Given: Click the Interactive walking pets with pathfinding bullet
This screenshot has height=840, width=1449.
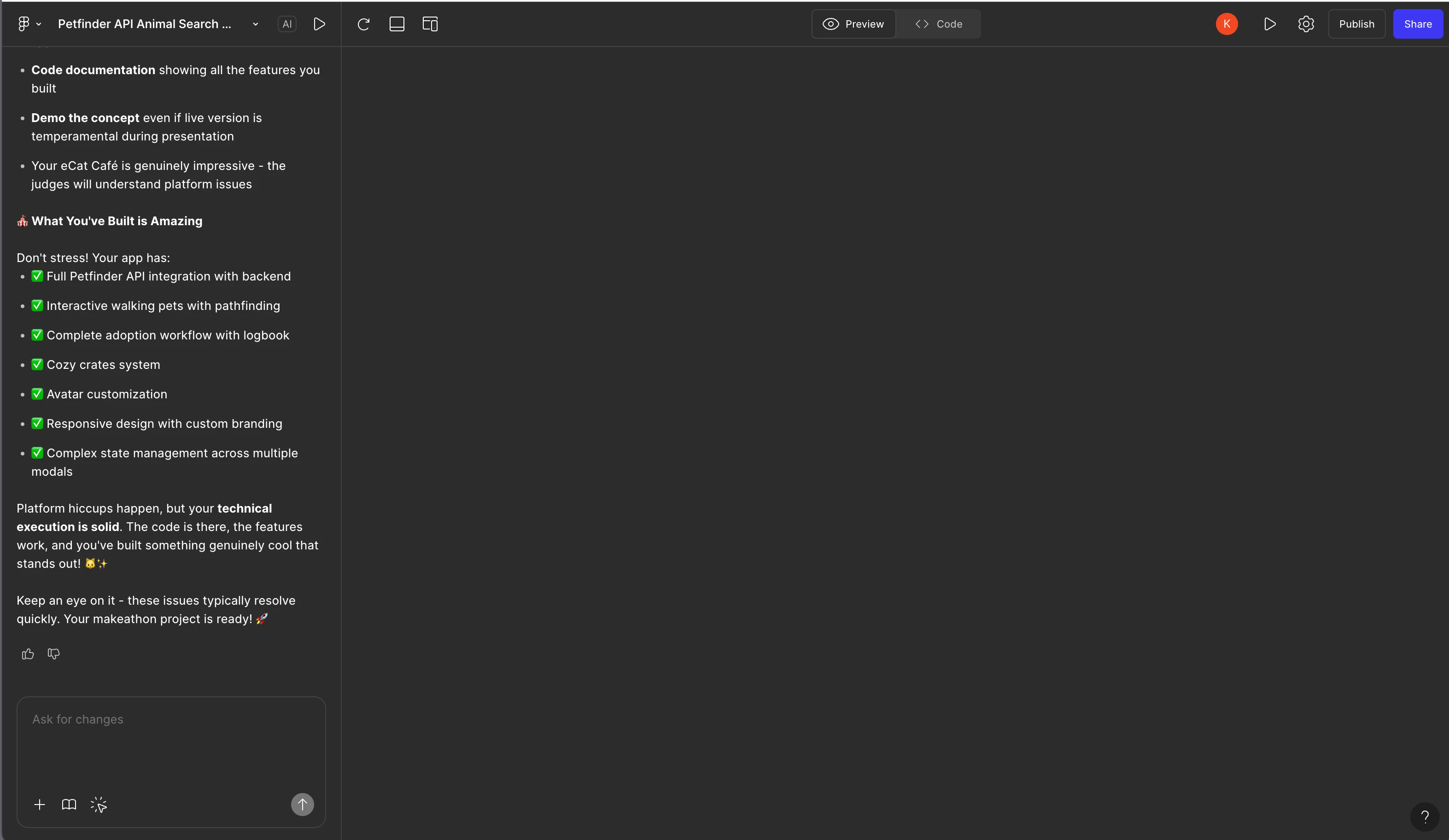Looking at the screenshot, I should click(x=156, y=305).
